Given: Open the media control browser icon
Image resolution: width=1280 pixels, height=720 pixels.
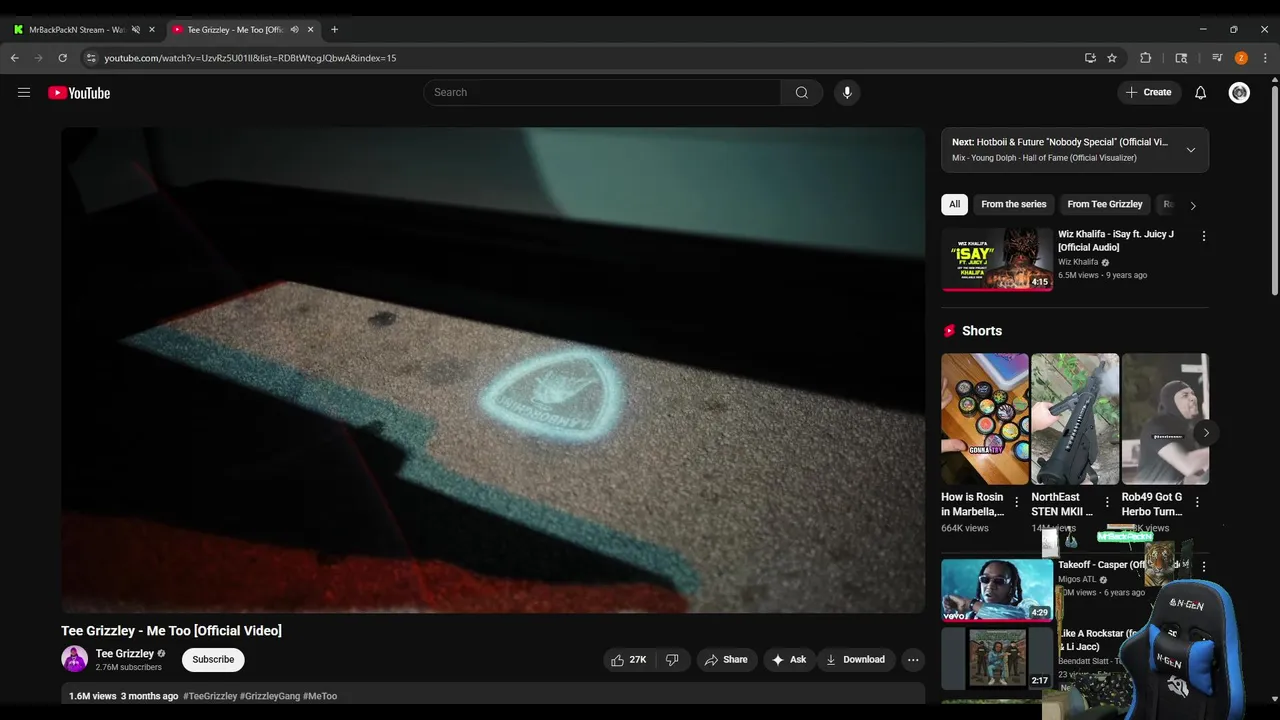Looking at the screenshot, I should (1217, 58).
